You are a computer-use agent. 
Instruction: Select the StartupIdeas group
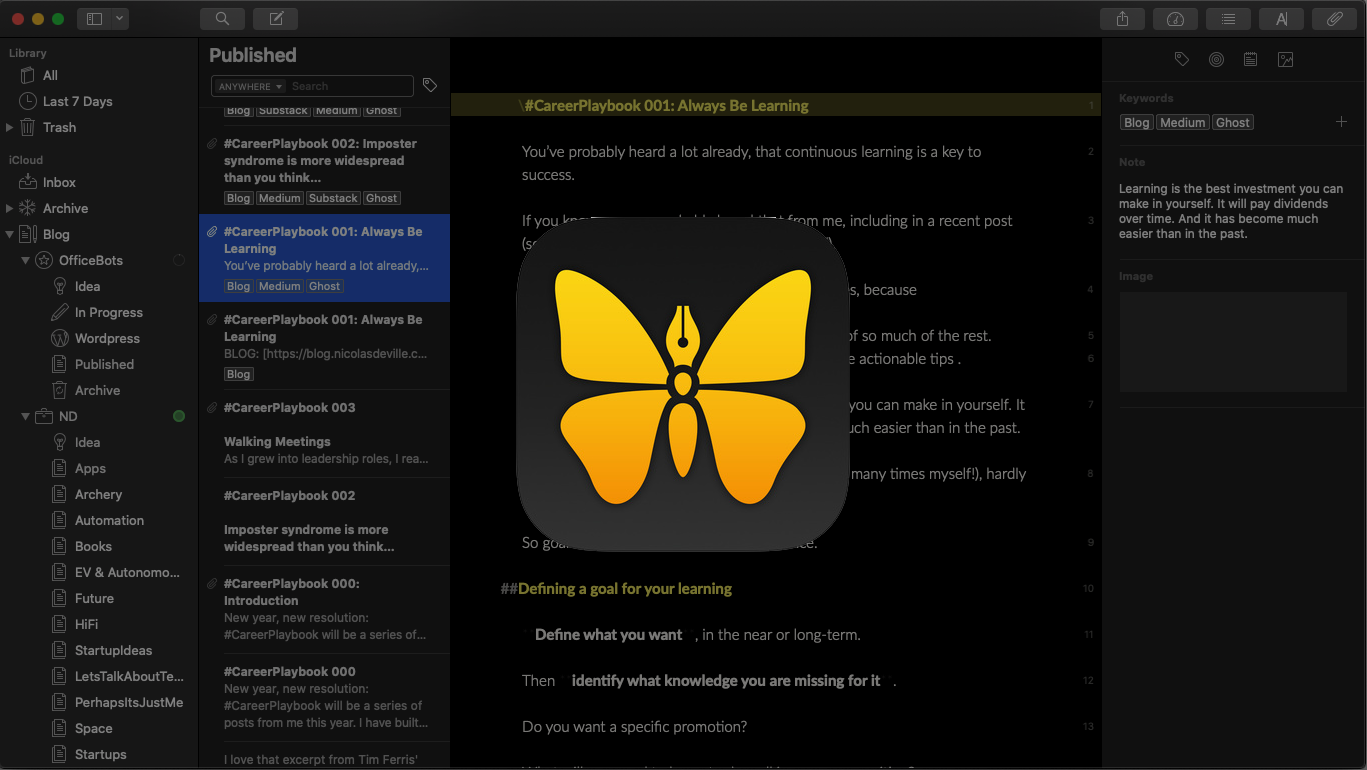[113, 650]
